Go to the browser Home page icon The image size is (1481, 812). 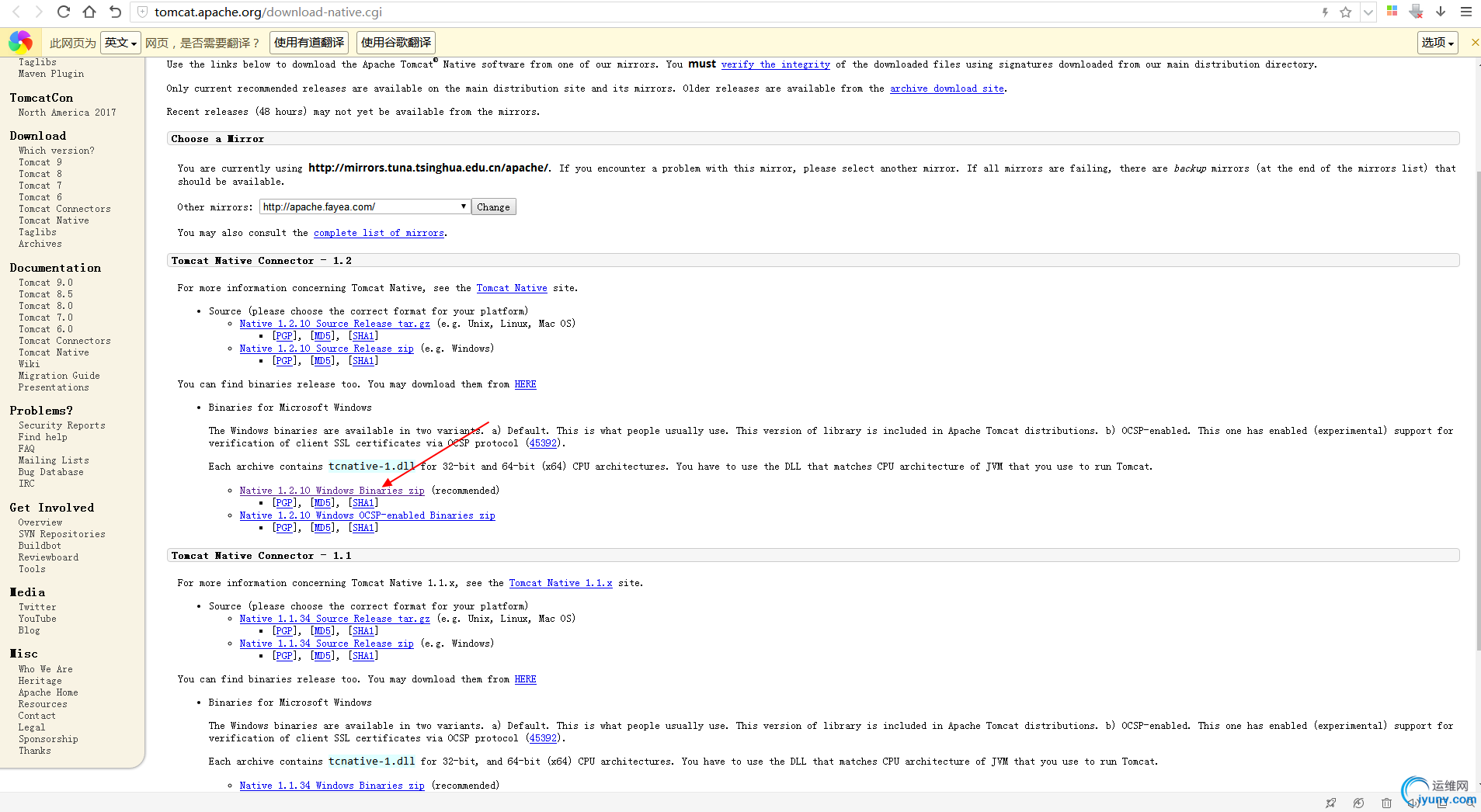(x=89, y=12)
